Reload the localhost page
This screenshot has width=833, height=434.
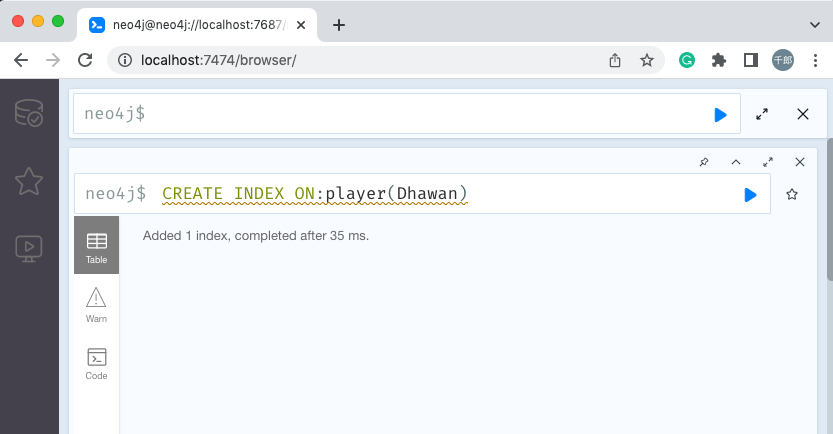(85, 60)
